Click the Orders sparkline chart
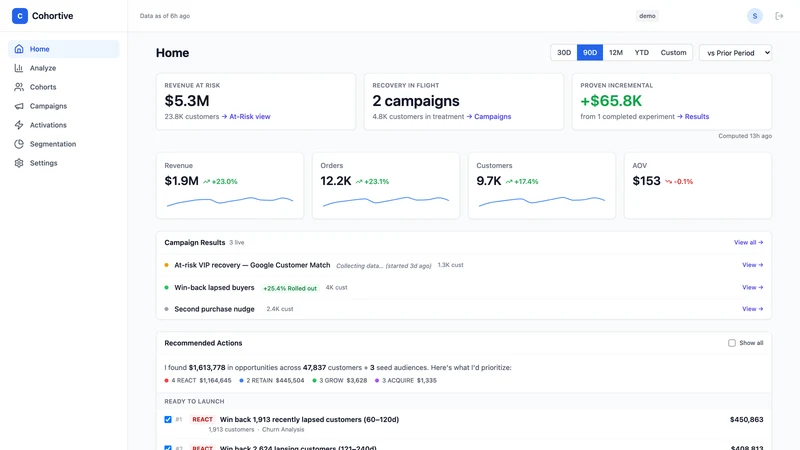The height and width of the screenshot is (450, 800). tap(386, 201)
